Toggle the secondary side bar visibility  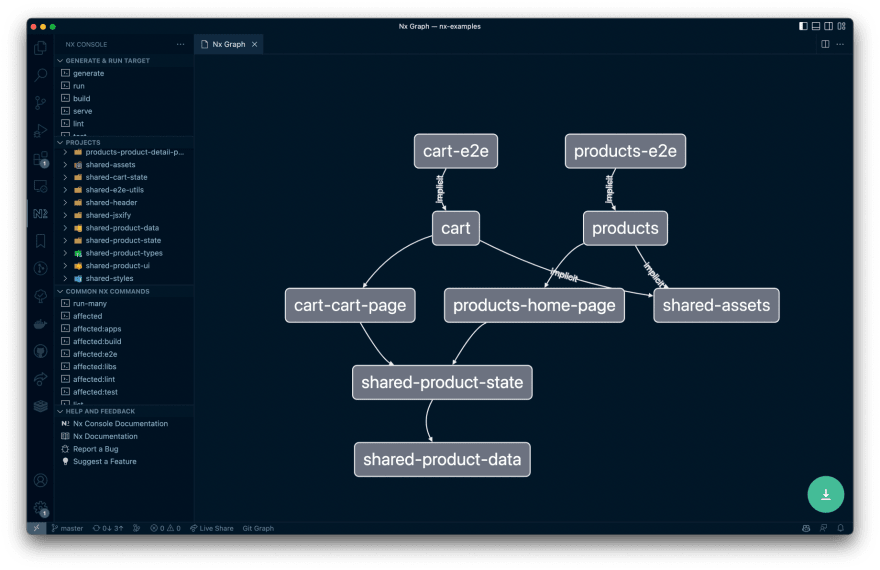(828, 26)
